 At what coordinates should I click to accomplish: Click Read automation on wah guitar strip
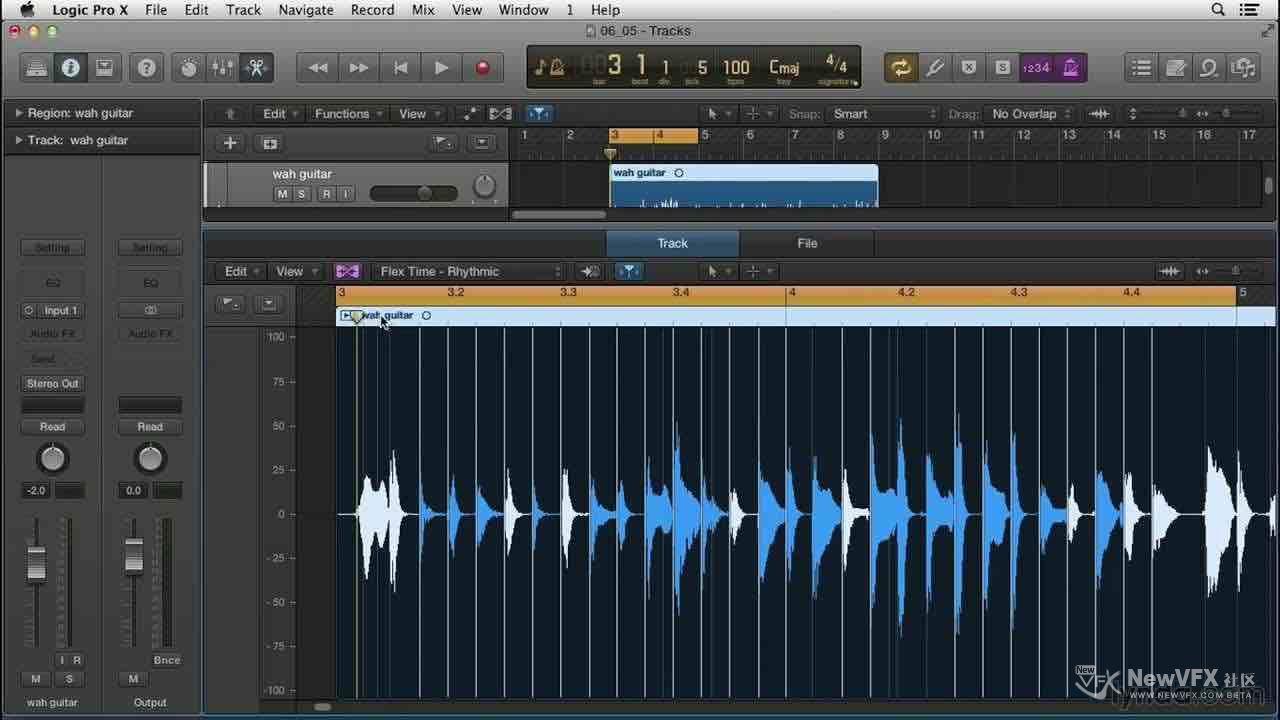coord(52,426)
